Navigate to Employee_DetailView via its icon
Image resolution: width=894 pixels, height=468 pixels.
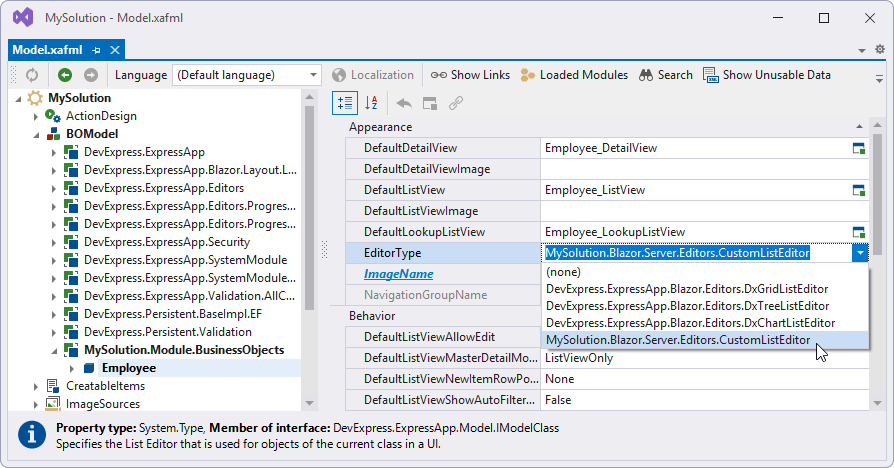[x=859, y=148]
